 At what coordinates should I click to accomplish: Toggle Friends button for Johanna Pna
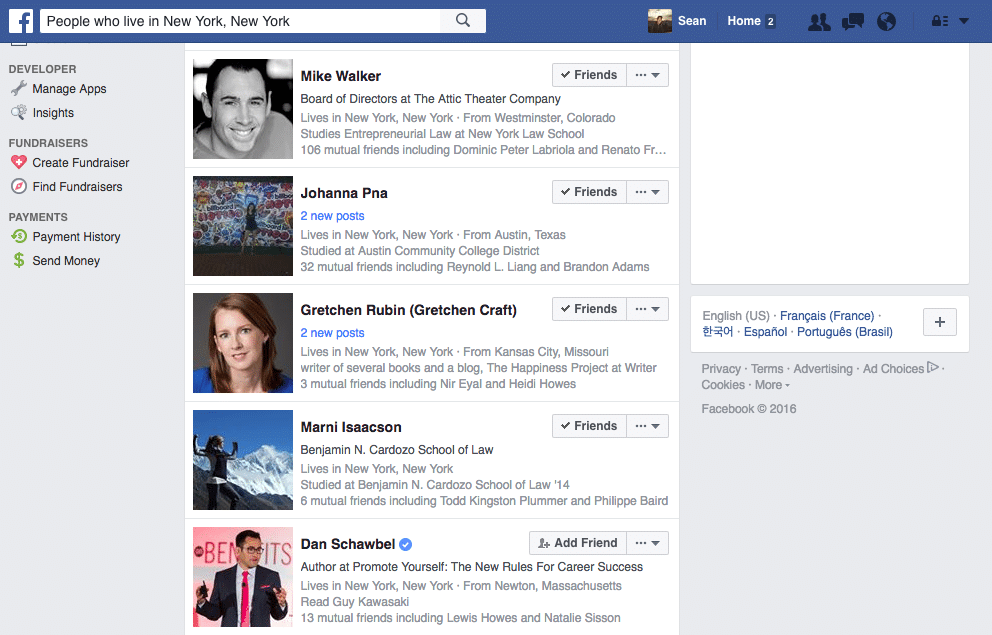pyautogui.click(x=589, y=192)
